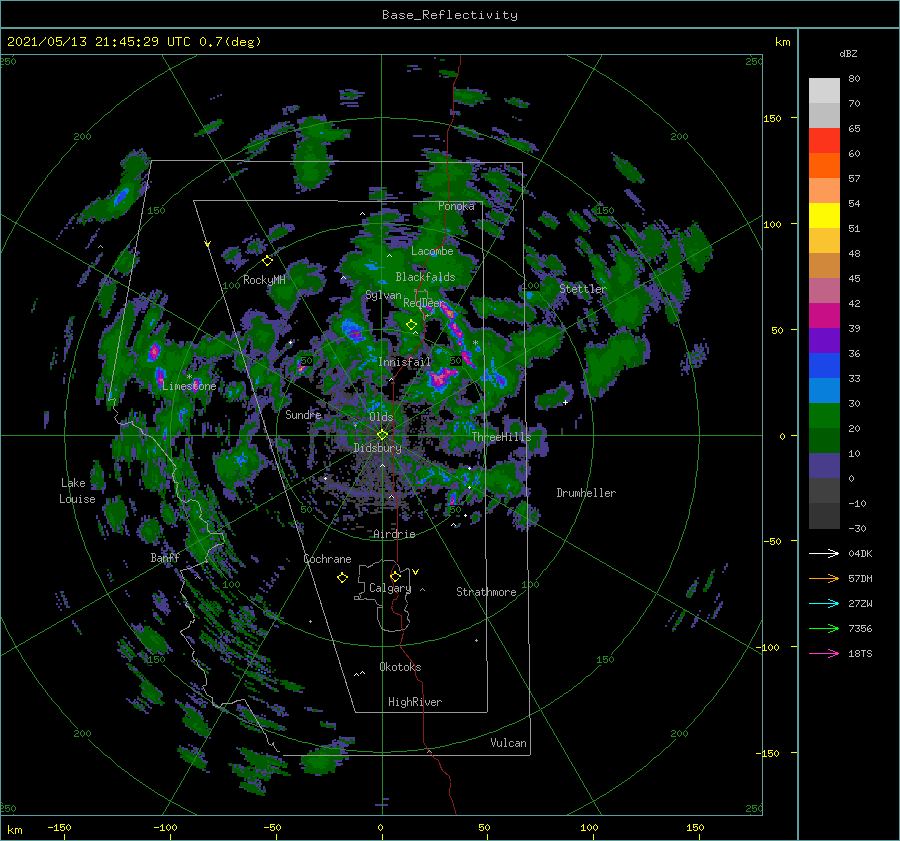Click the orange 57DM arrow in legend
The height and width of the screenshot is (841, 900).
[x=824, y=579]
